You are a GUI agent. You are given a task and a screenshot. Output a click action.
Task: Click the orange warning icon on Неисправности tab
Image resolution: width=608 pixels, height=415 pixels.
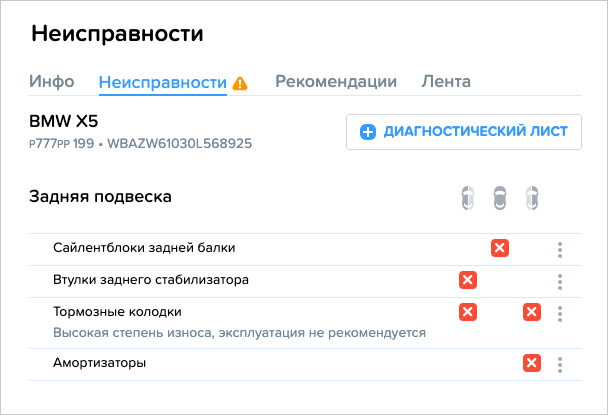click(240, 83)
